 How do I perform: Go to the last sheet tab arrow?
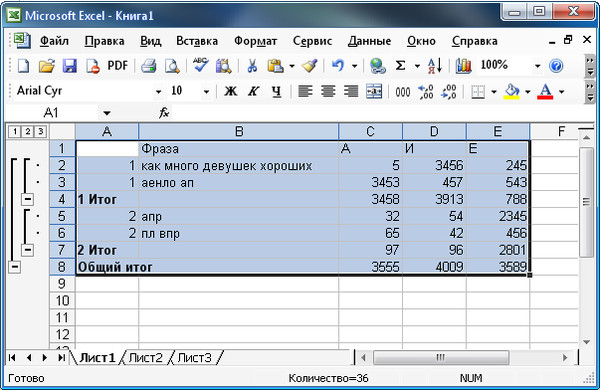point(62,357)
